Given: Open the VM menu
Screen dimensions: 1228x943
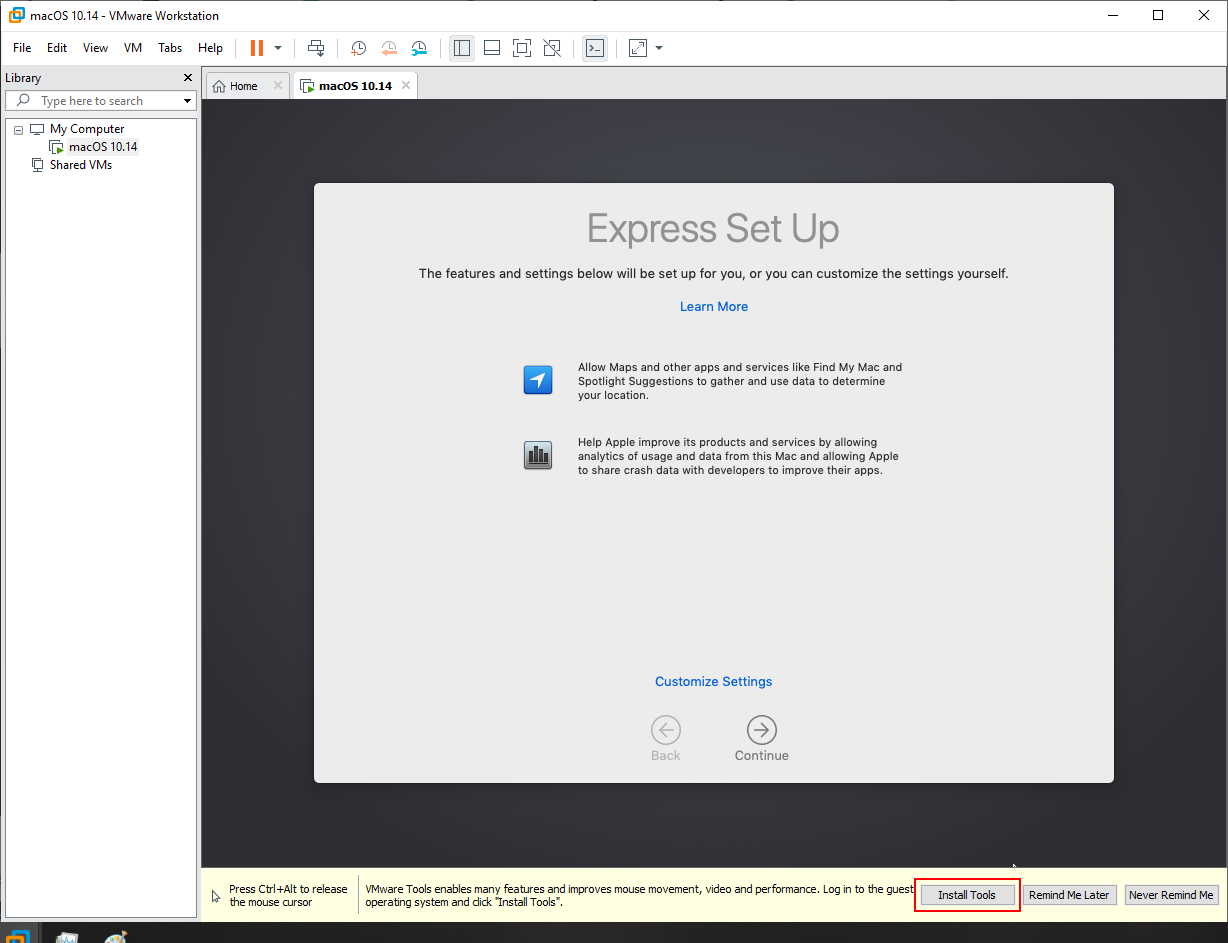Looking at the screenshot, I should 133,47.
